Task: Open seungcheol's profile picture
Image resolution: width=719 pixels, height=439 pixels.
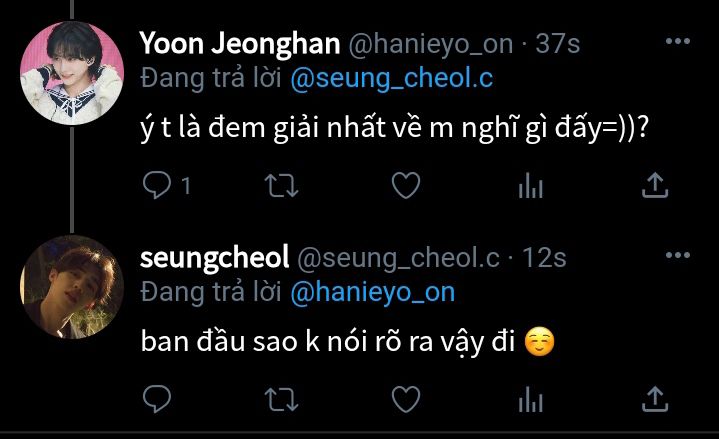Action: click(x=72, y=287)
